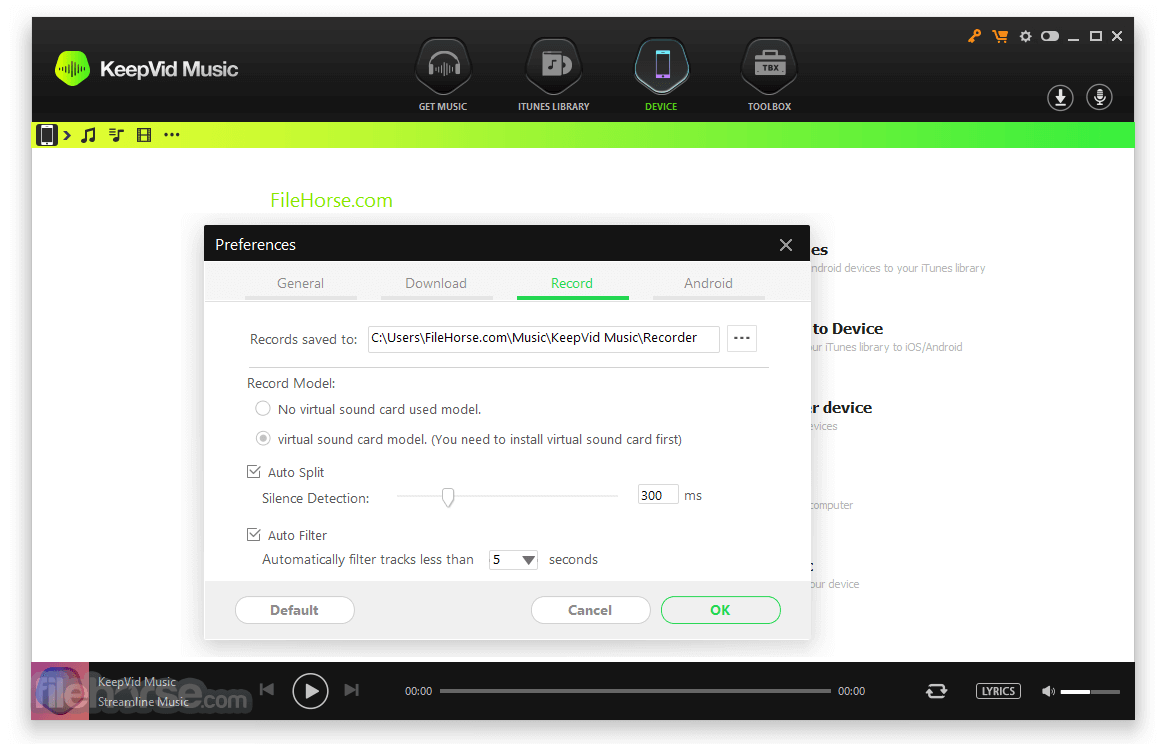Close the Preferences dialog

click(x=786, y=245)
